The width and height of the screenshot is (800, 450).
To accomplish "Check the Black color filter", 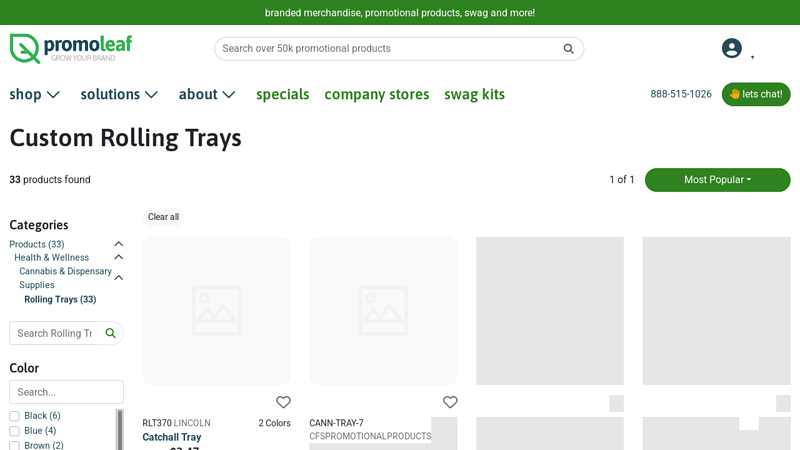I will [x=15, y=416].
